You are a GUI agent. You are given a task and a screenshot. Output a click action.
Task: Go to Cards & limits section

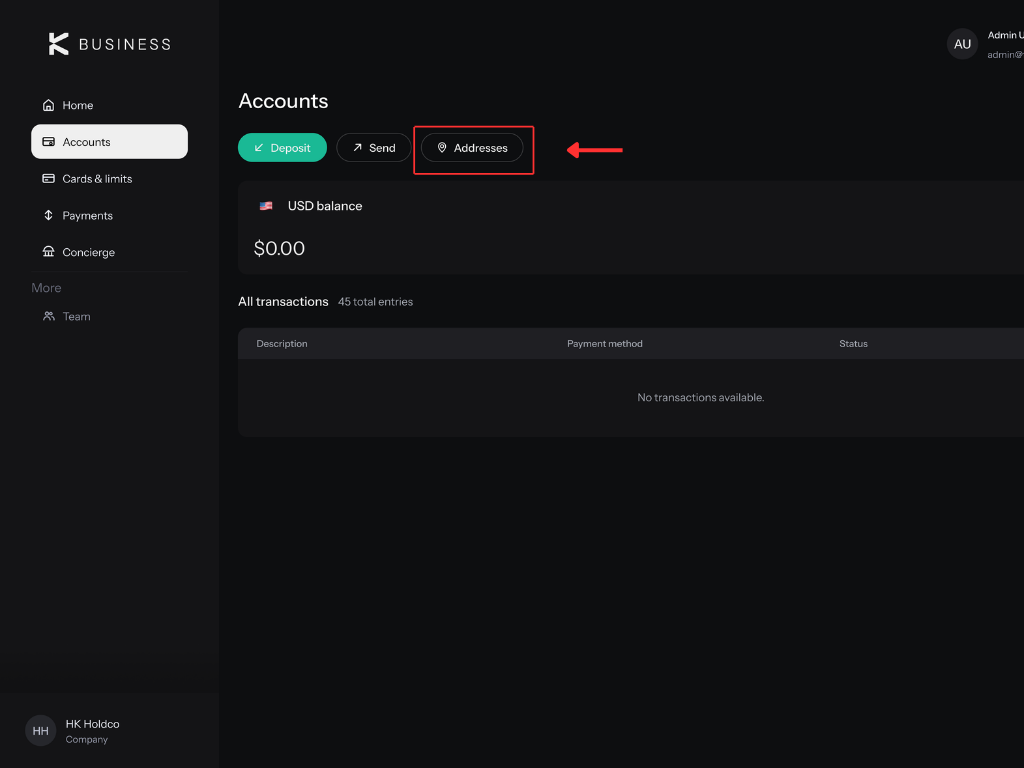click(110, 178)
